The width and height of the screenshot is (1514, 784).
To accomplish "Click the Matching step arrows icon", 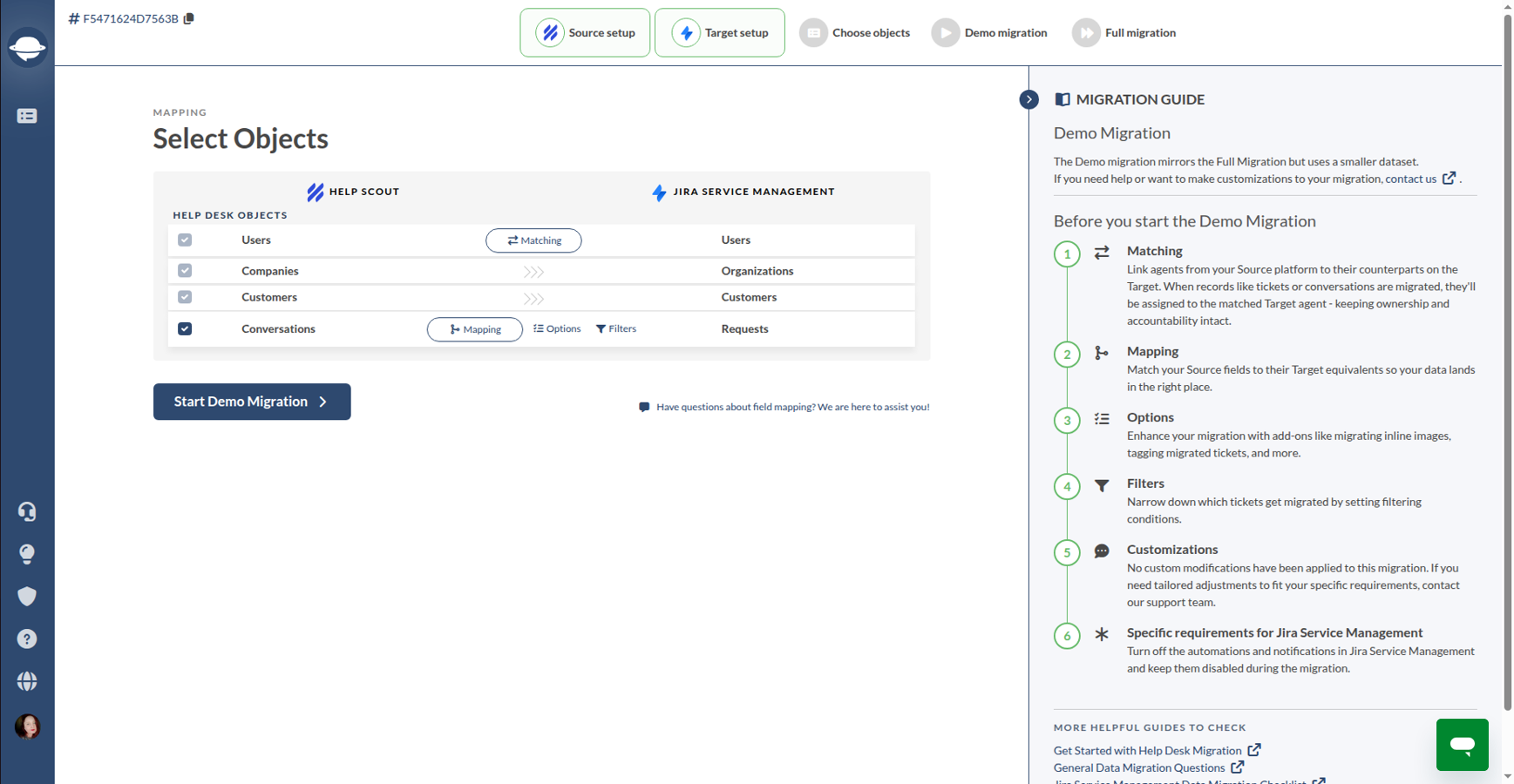I will (1102, 252).
